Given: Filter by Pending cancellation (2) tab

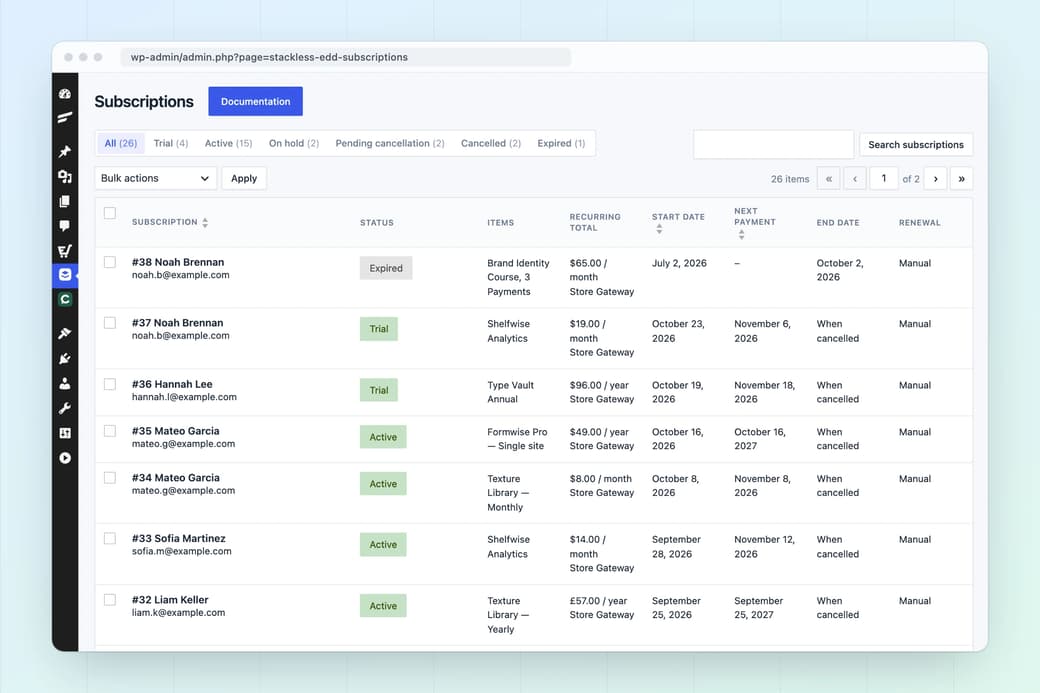Looking at the screenshot, I should tap(390, 143).
